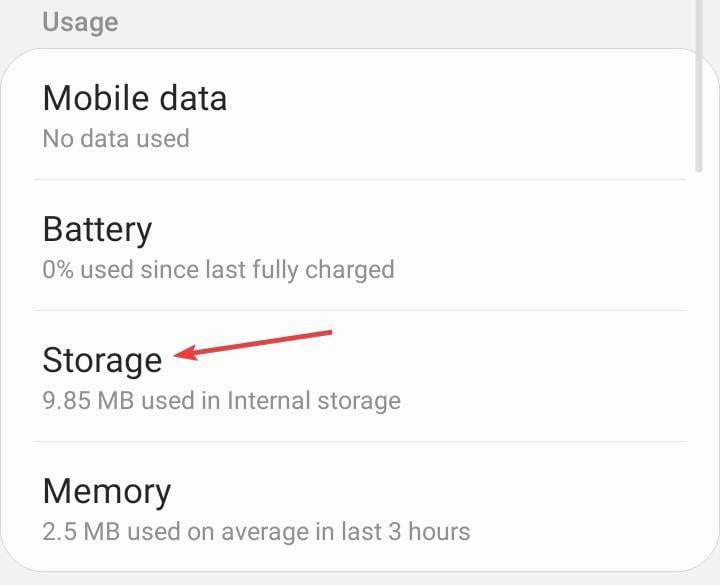The image size is (720, 585).
Task: Open the Memory usage entry
Action: 107,491
